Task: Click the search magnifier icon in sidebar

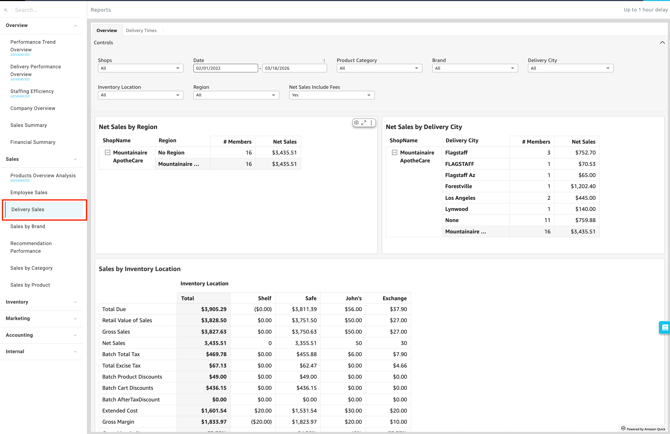Action: click(6, 10)
